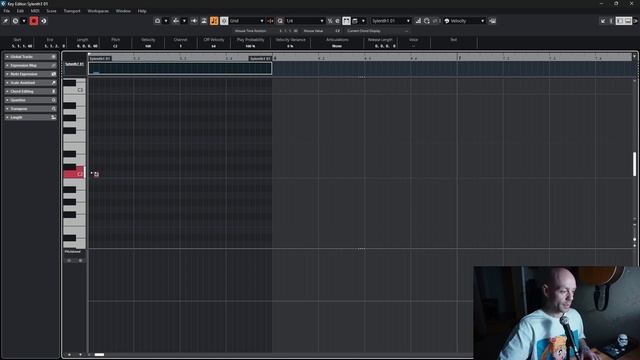640x360 pixels.
Task: Open the dropdown arrow before the speaker icon
Action: tap(184, 21)
